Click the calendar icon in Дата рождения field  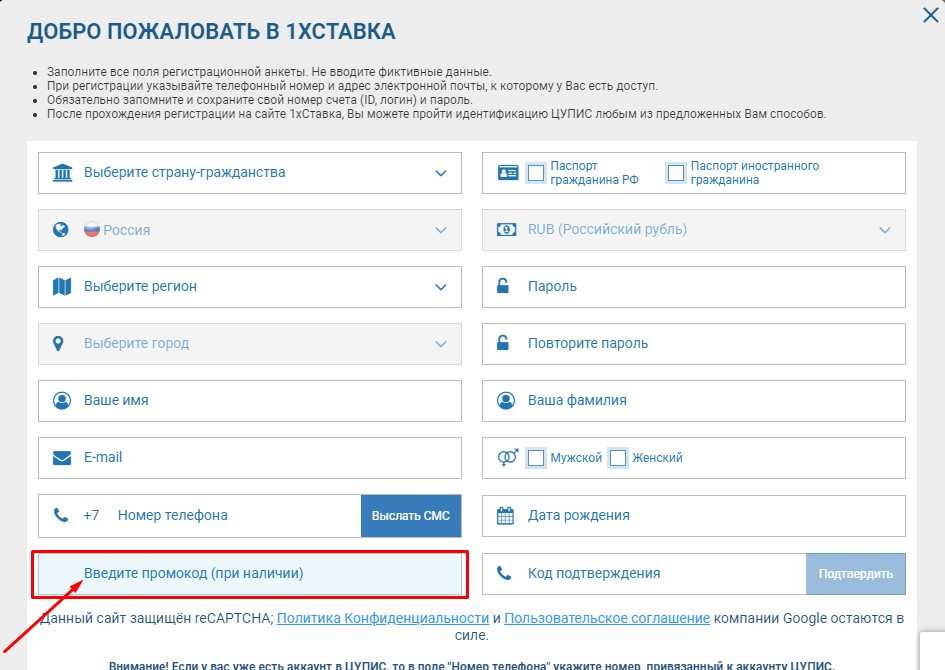508,515
